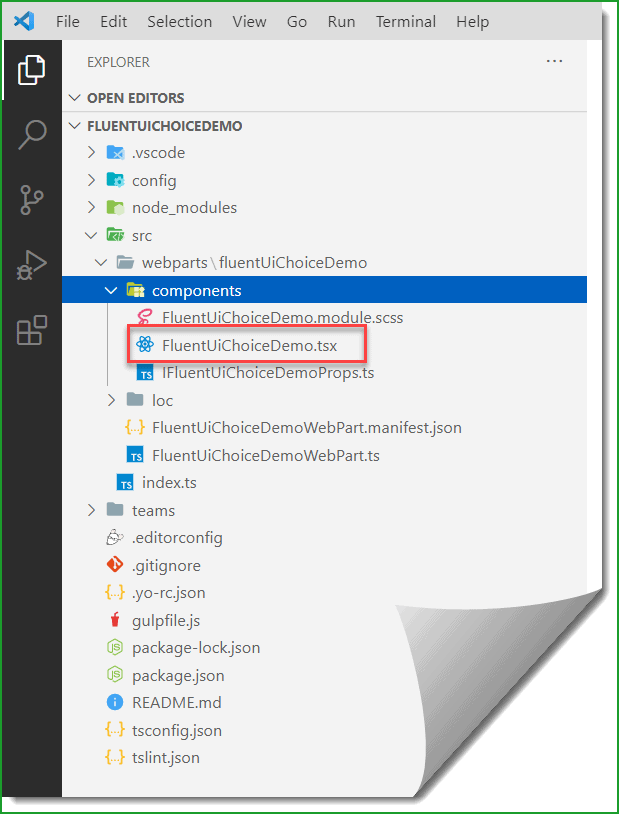Open the Run and Debug view icon

click(32, 266)
